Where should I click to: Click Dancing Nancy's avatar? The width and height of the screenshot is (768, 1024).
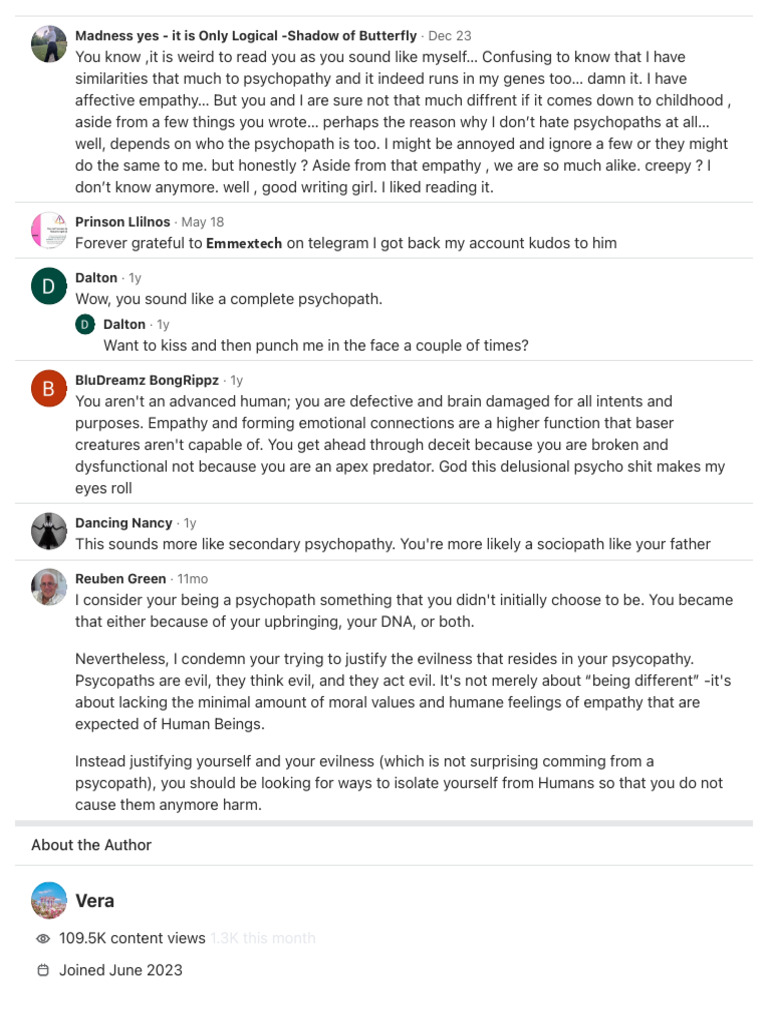pos(49,532)
